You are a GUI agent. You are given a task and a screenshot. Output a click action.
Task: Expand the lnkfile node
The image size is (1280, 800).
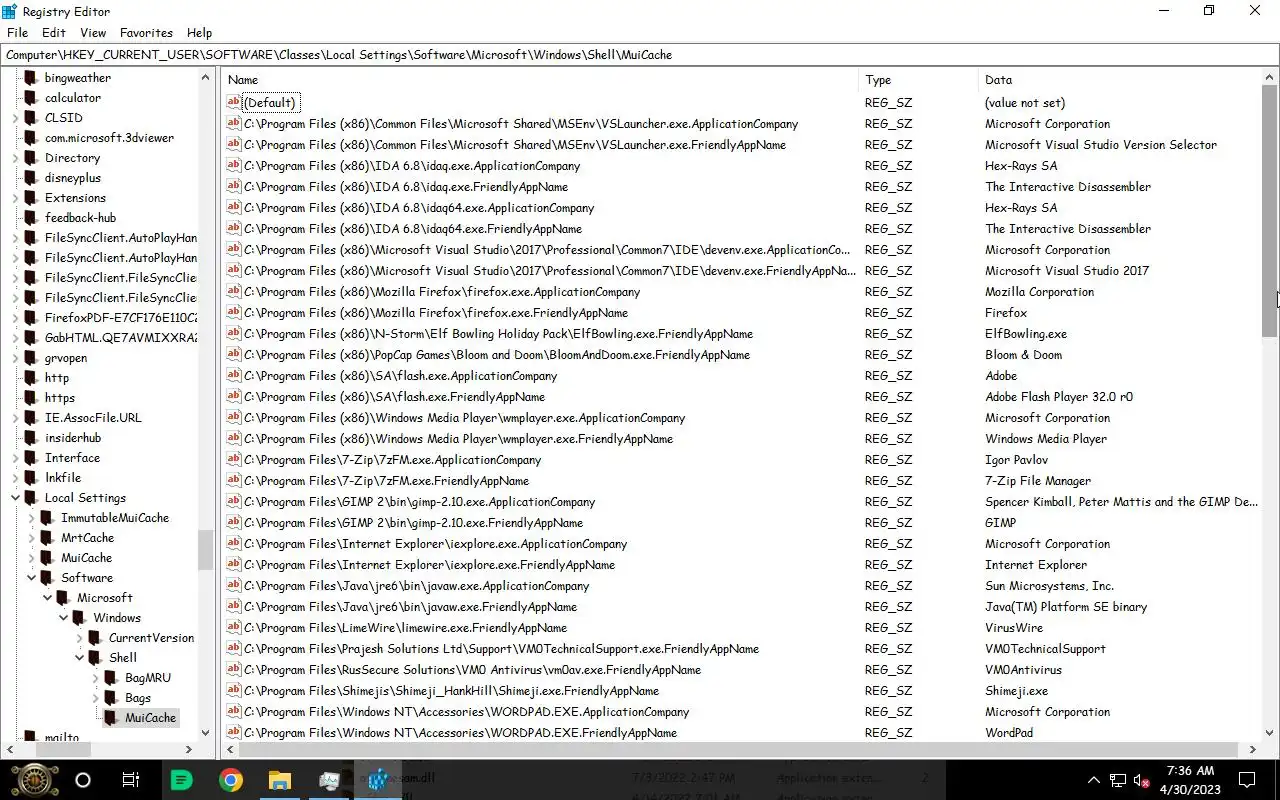[15, 478]
